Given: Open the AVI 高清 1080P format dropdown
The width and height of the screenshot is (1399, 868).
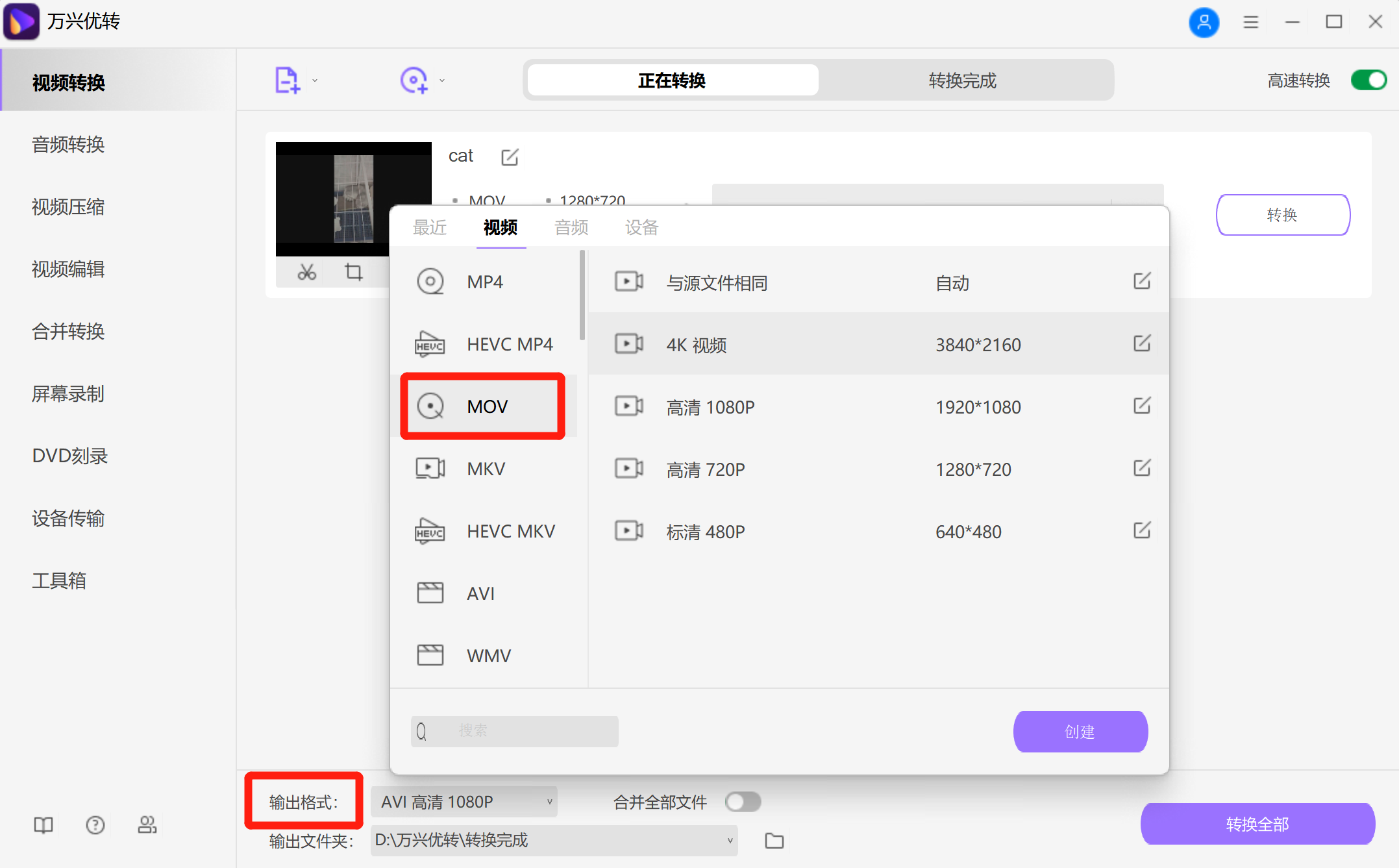Looking at the screenshot, I should point(464,802).
